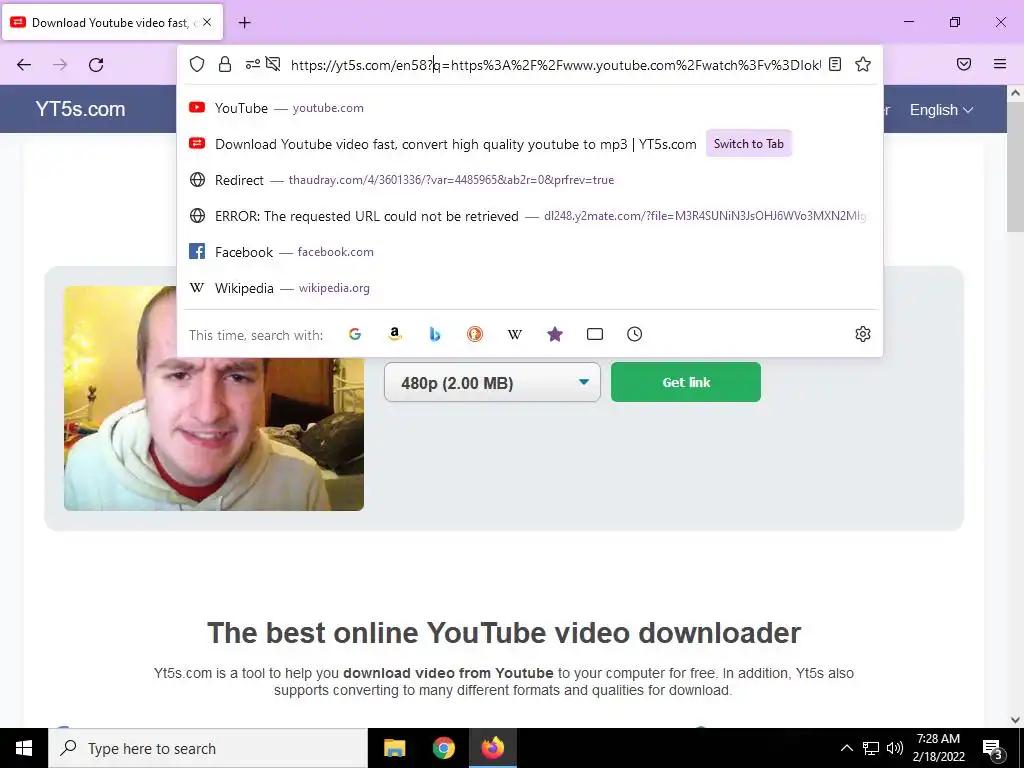
Task: Open a new browser tab
Action: tap(244, 23)
